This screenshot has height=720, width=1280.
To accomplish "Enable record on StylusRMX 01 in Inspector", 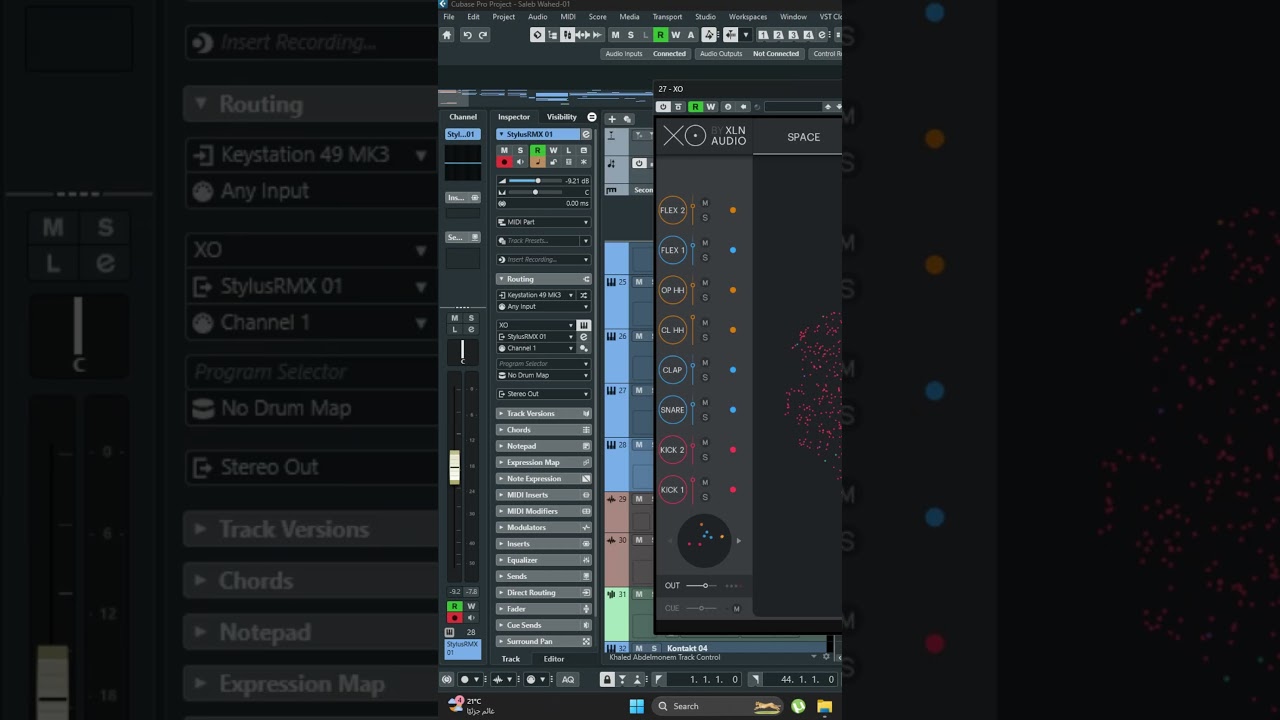I will pos(504,162).
